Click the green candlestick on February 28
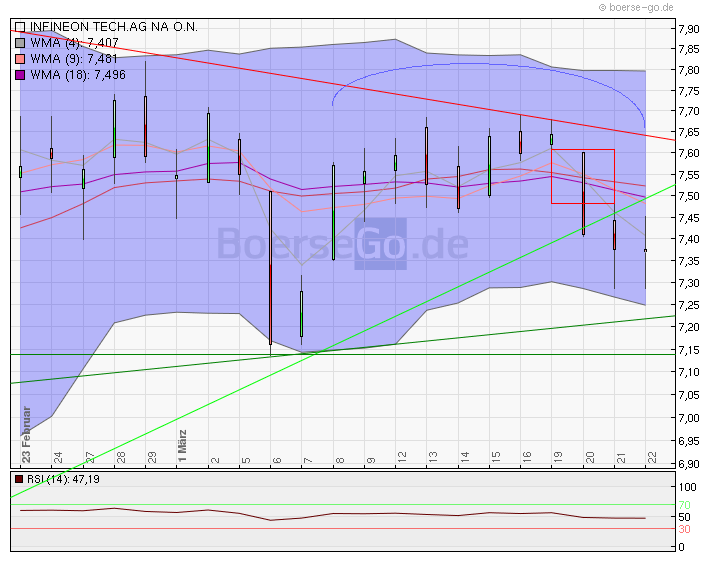The height and width of the screenshot is (561, 720). [114, 129]
